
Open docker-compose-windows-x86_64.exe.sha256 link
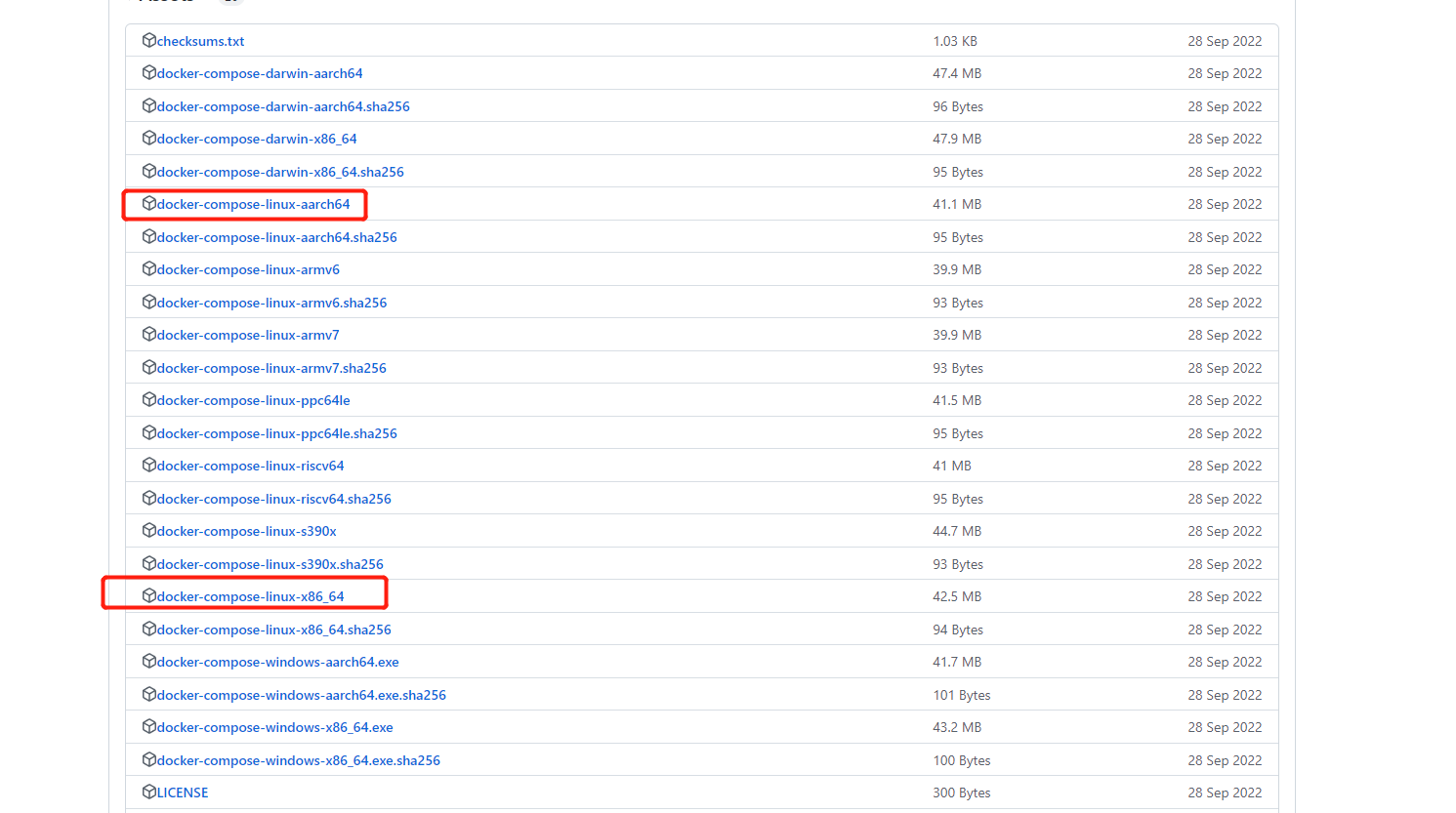coord(298,760)
